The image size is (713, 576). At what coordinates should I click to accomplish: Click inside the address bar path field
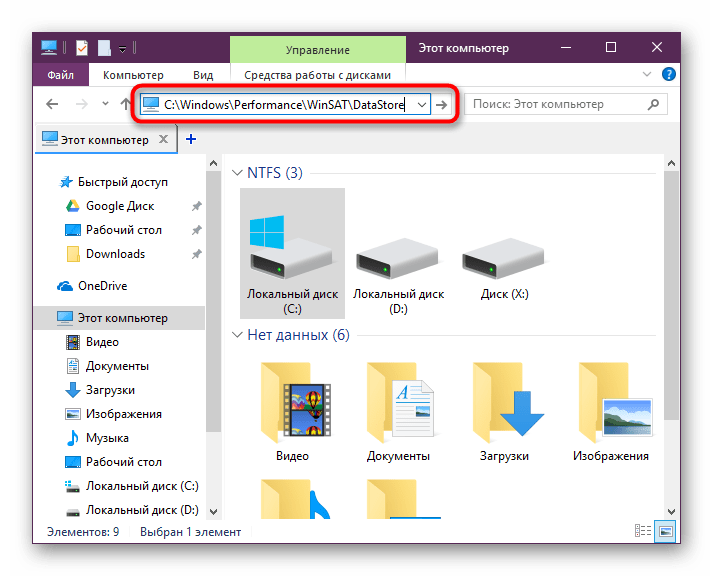(284, 105)
